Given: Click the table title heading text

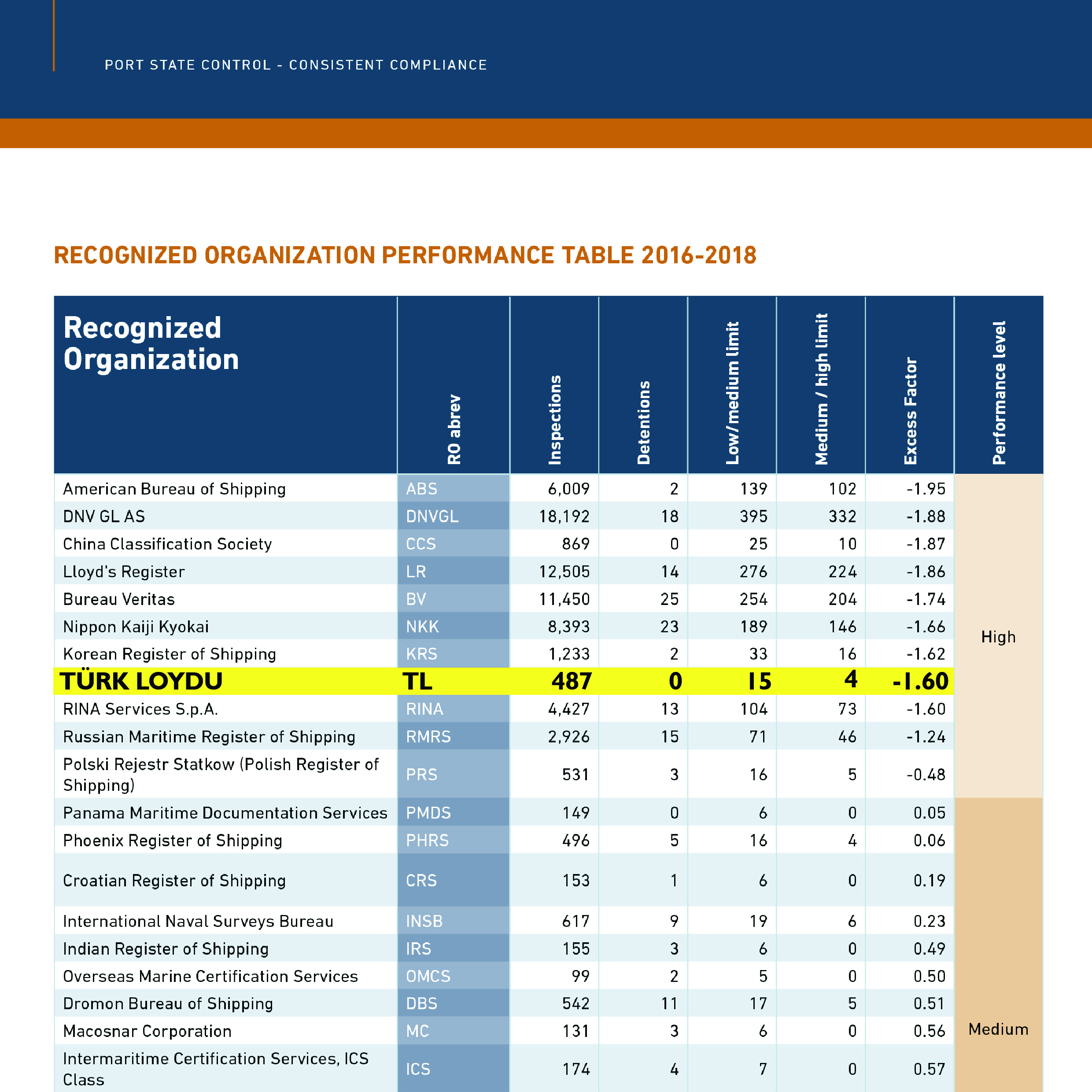Looking at the screenshot, I should click(x=405, y=255).
